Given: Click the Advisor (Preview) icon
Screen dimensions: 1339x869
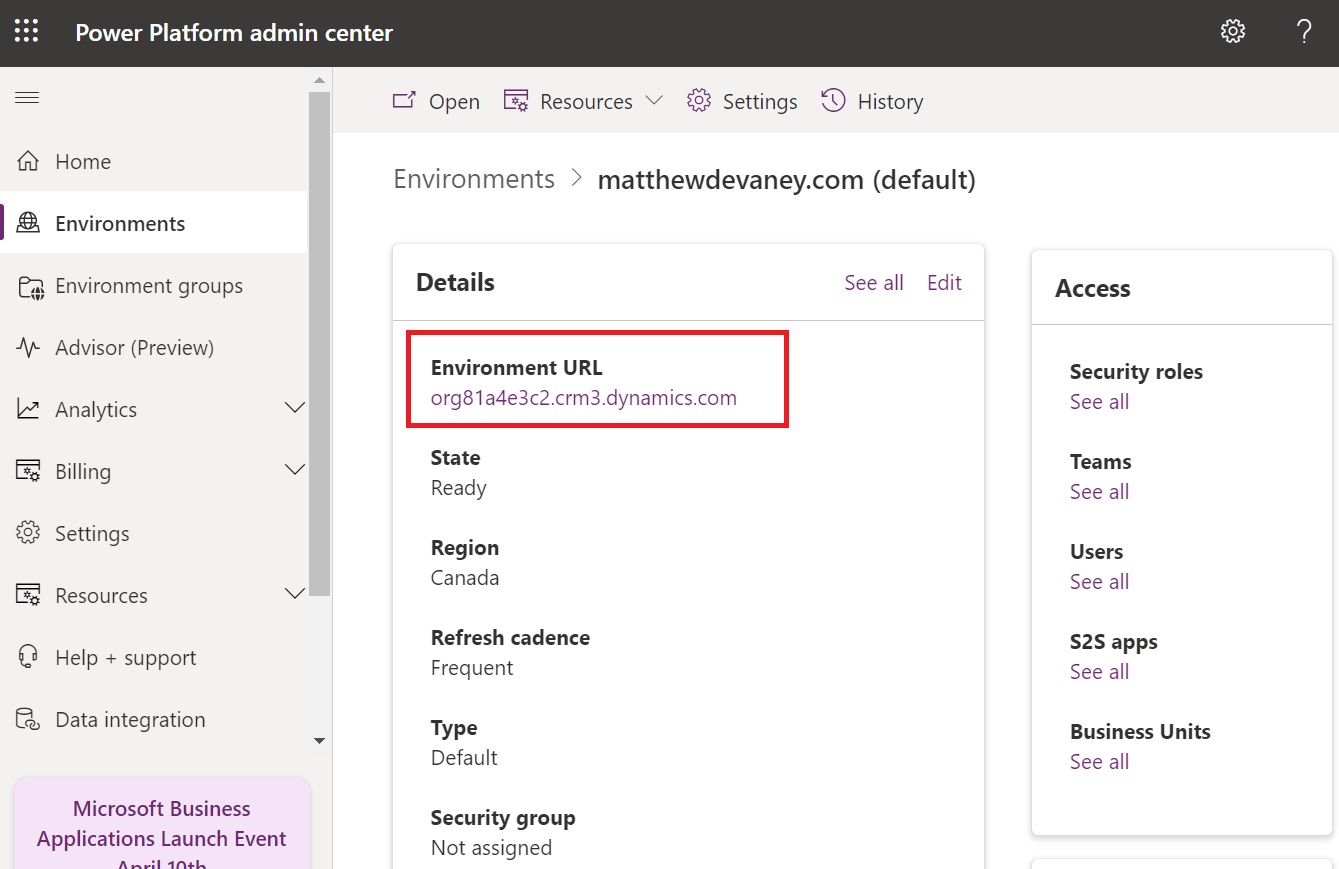Looking at the screenshot, I should (x=27, y=347).
